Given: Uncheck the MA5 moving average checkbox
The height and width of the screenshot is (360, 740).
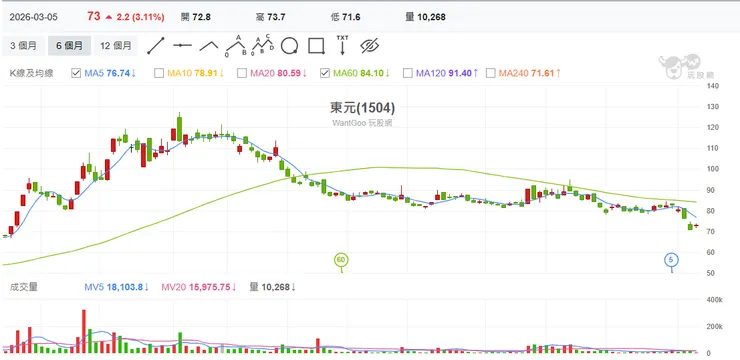Looking at the screenshot, I should tap(76, 73).
